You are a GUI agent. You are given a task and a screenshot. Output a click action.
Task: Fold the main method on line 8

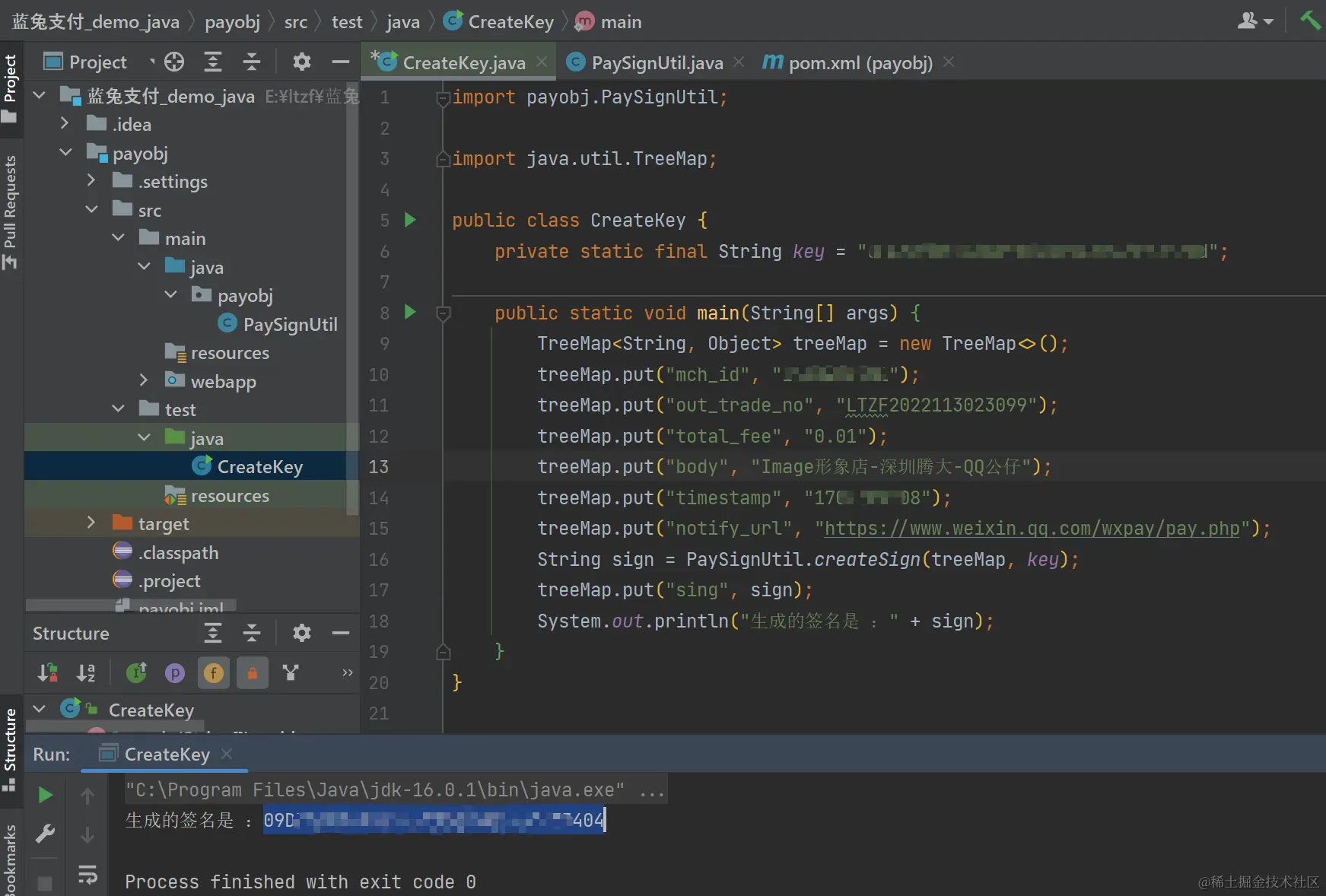[443, 313]
